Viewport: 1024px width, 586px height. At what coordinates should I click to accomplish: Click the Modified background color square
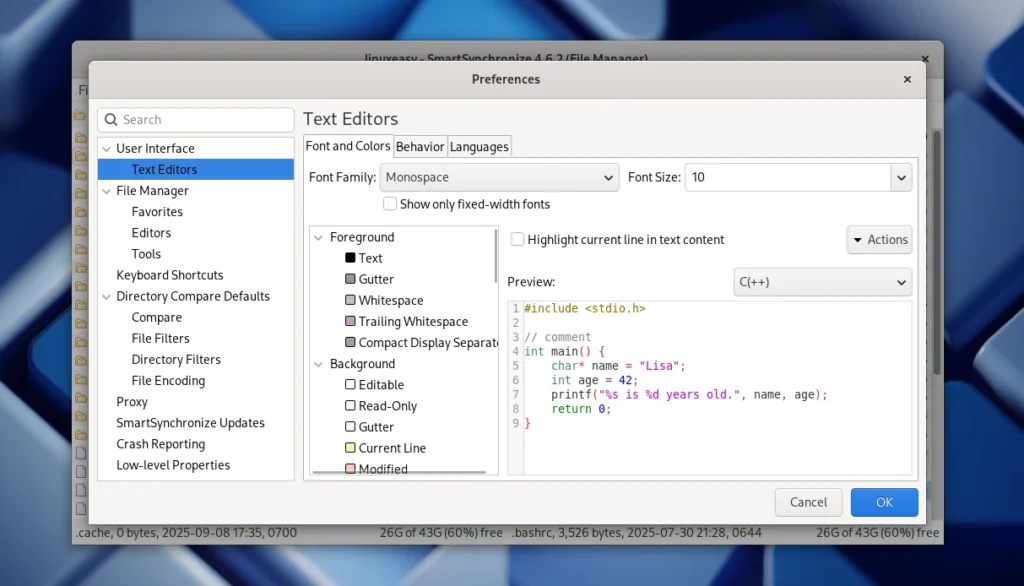pos(350,468)
